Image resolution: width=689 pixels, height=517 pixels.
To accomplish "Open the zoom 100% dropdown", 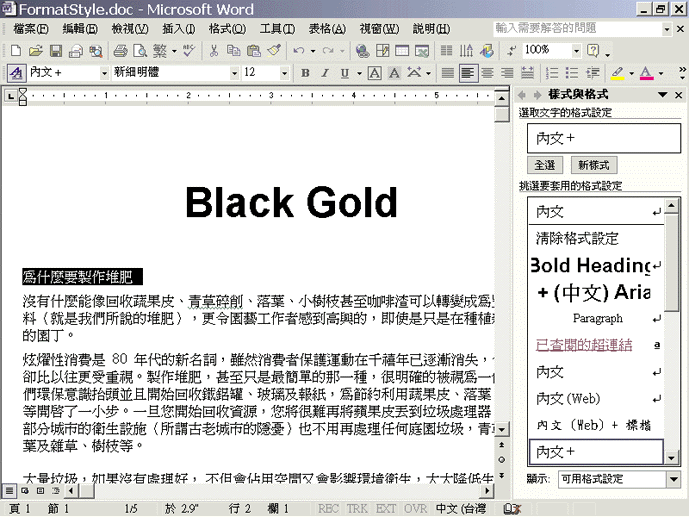I will [x=576, y=51].
